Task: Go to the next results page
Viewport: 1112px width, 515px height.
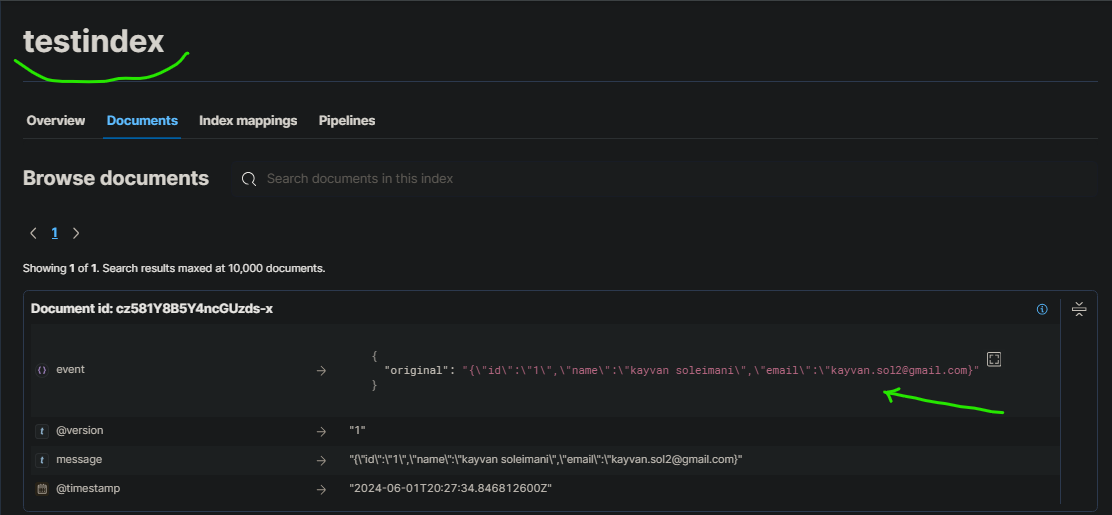Action: click(x=76, y=233)
